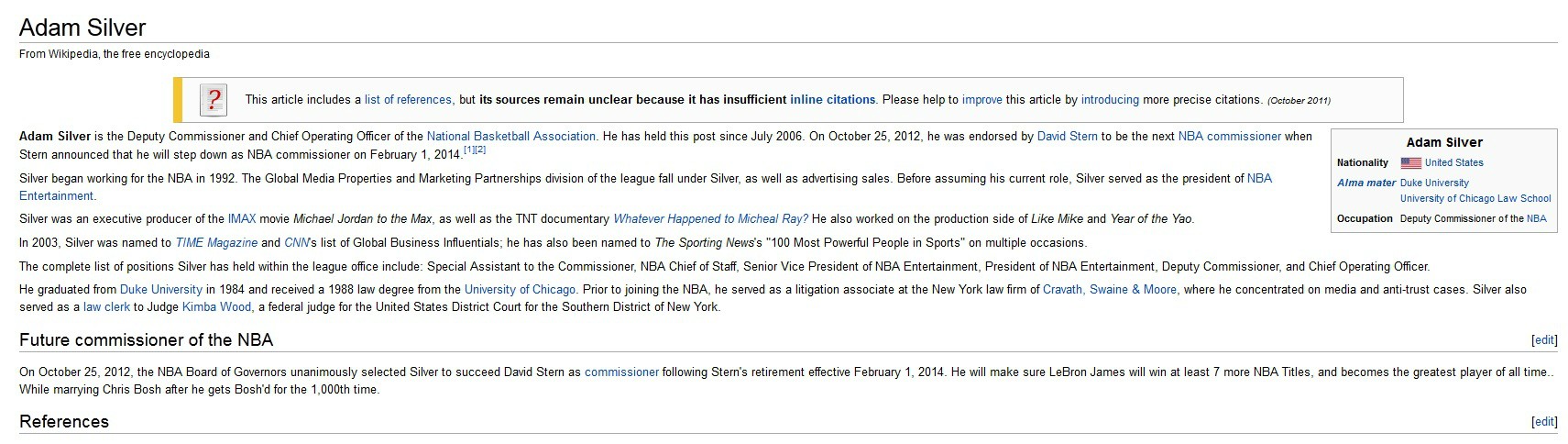Click the question mark notice icon
The width and height of the screenshot is (1568, 444).
coord(214,100)
